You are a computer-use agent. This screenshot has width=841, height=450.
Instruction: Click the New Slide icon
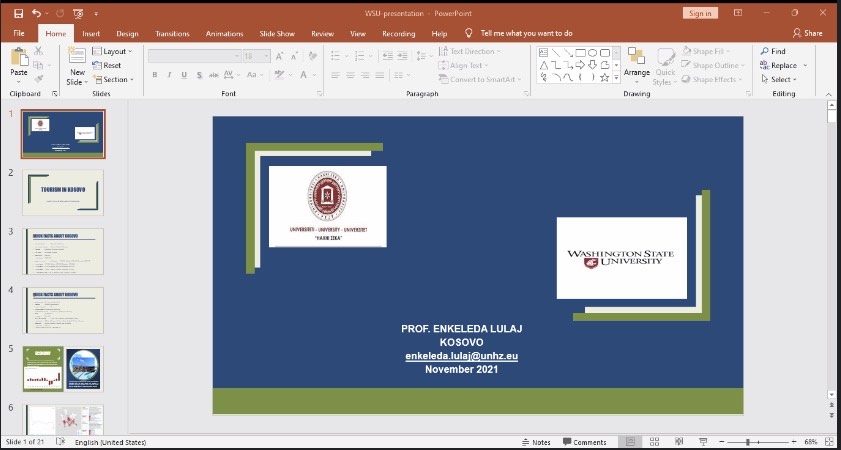point(77,56)
